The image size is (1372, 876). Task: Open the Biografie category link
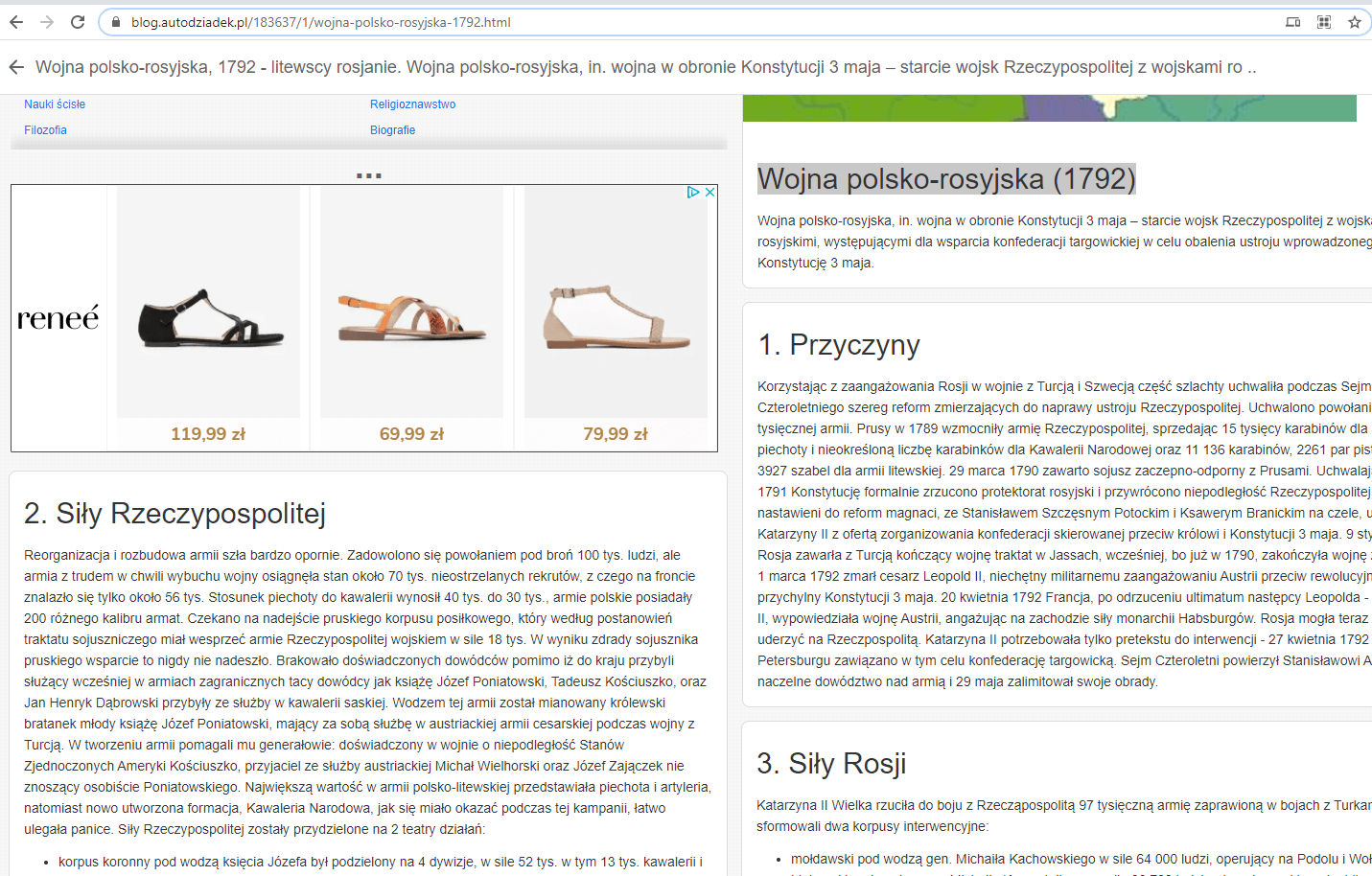[x=392, y=130]
